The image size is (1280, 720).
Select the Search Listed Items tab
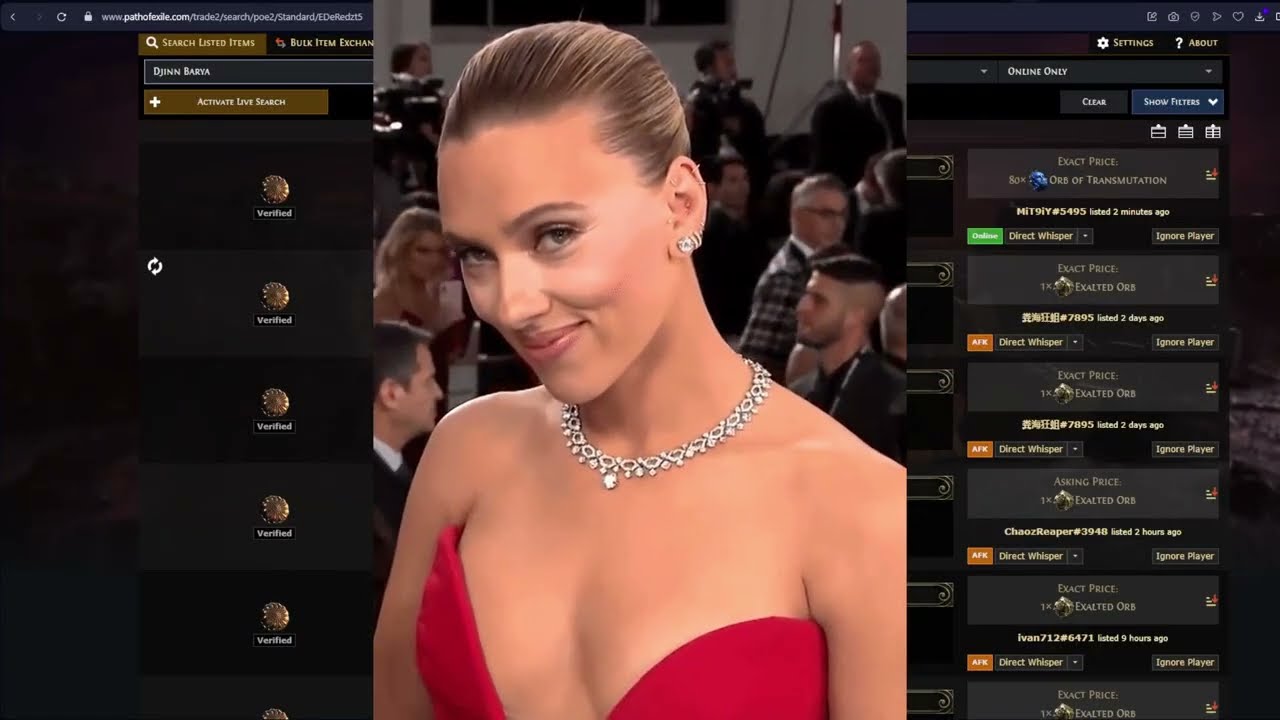click(201, 43)
